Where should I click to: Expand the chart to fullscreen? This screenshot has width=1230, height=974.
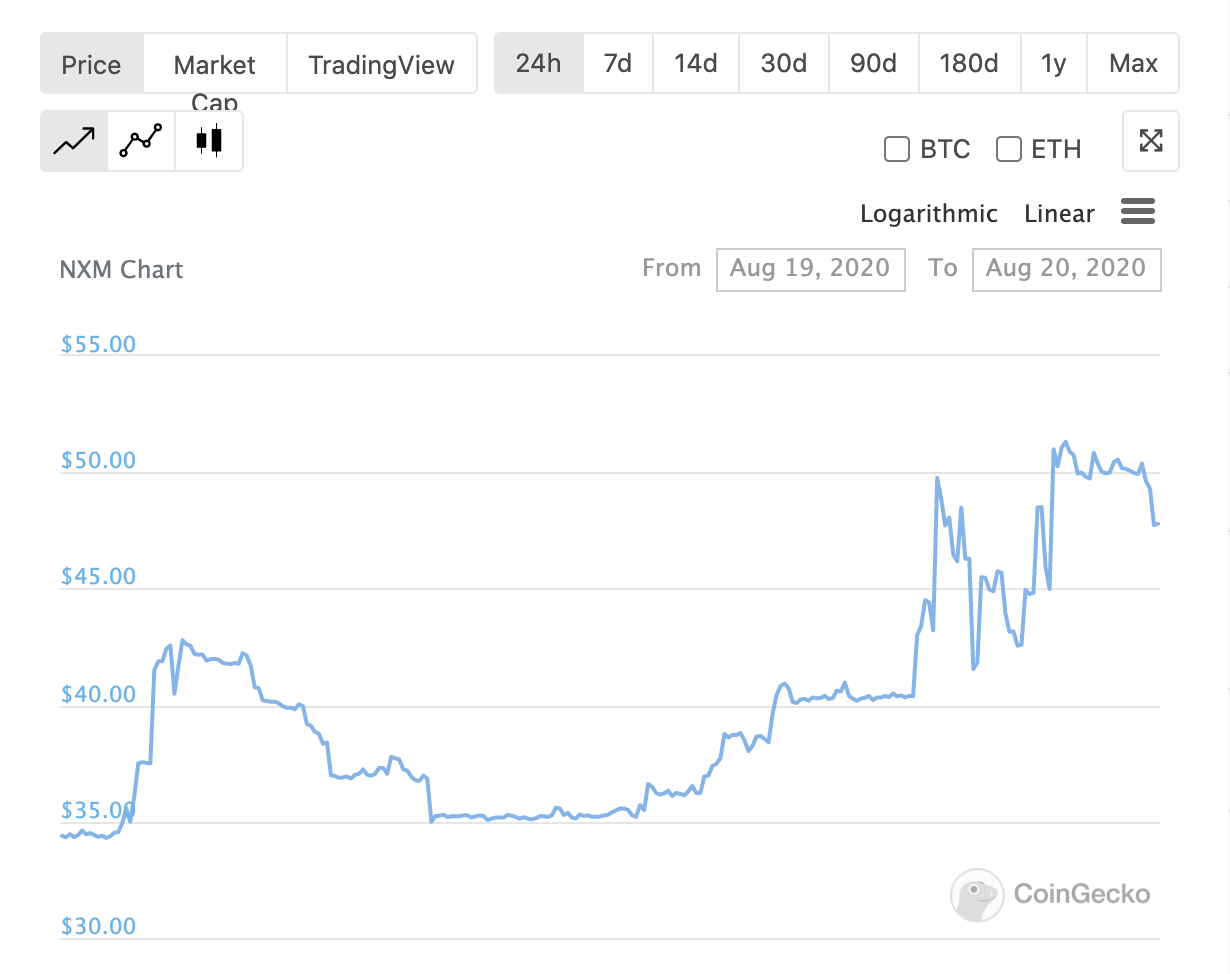pos(1151,141)
